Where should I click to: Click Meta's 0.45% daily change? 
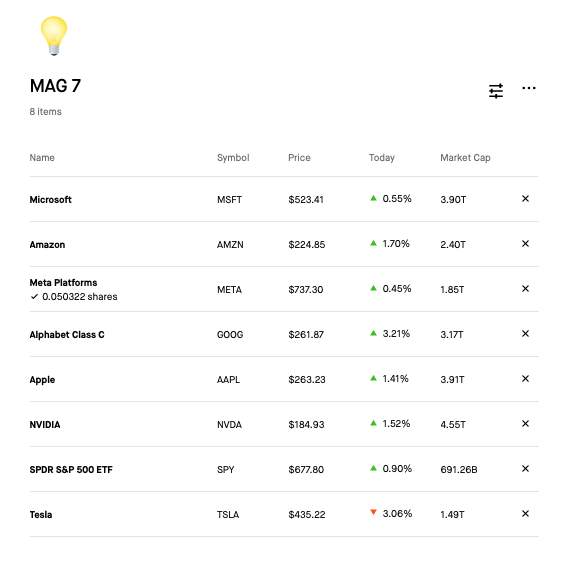point(391,289)
